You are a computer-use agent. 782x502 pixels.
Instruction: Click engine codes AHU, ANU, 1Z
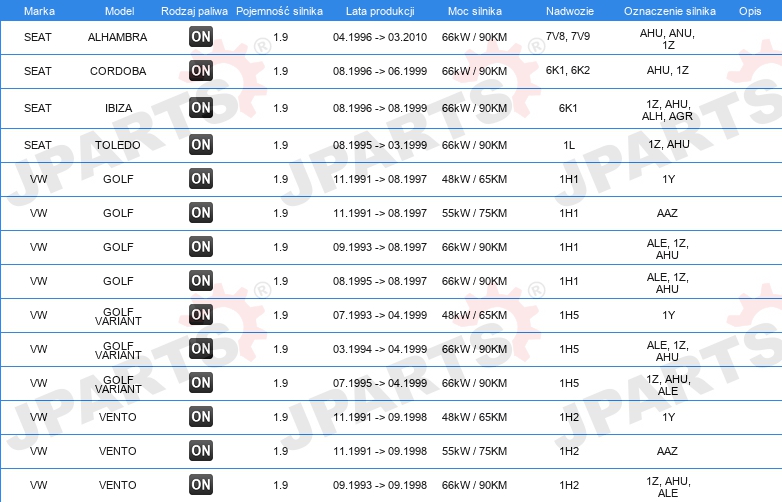[x=668, y=39]
